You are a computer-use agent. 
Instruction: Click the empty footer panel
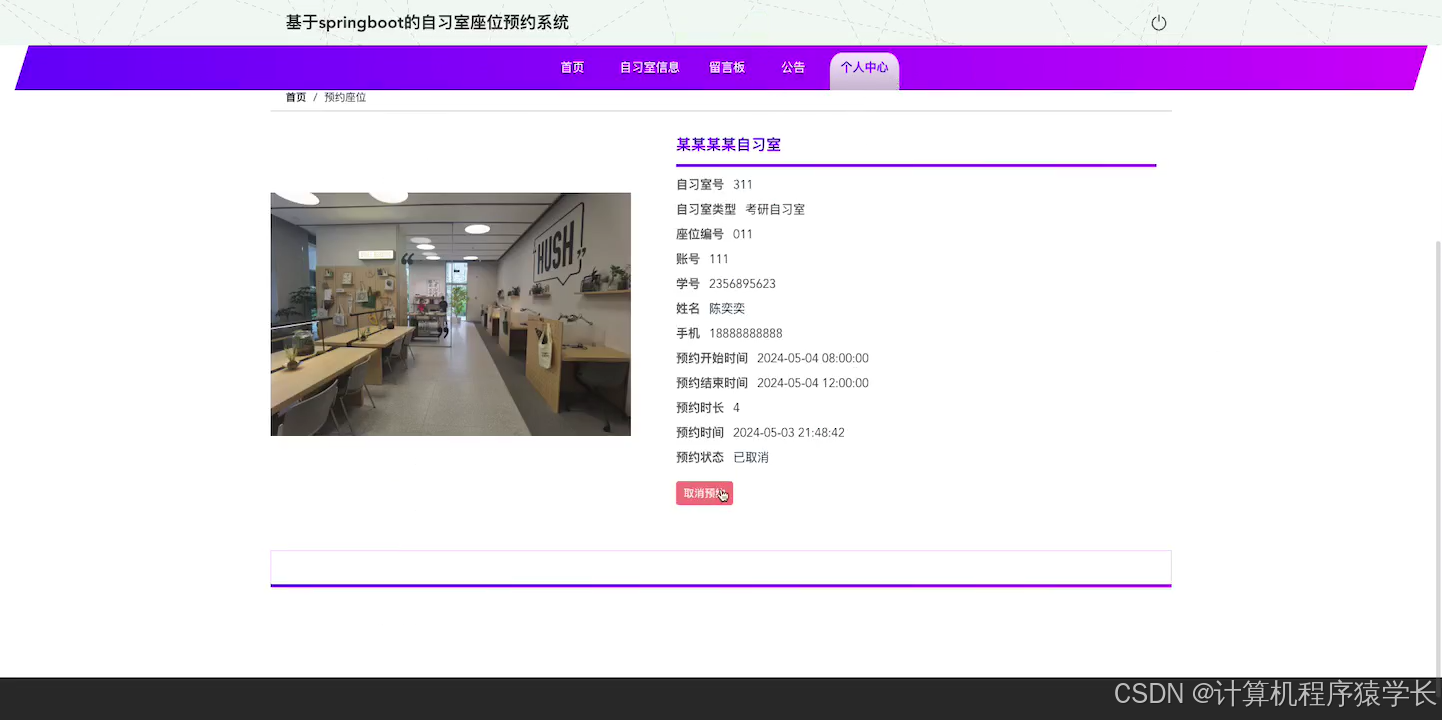pos(720,566)
